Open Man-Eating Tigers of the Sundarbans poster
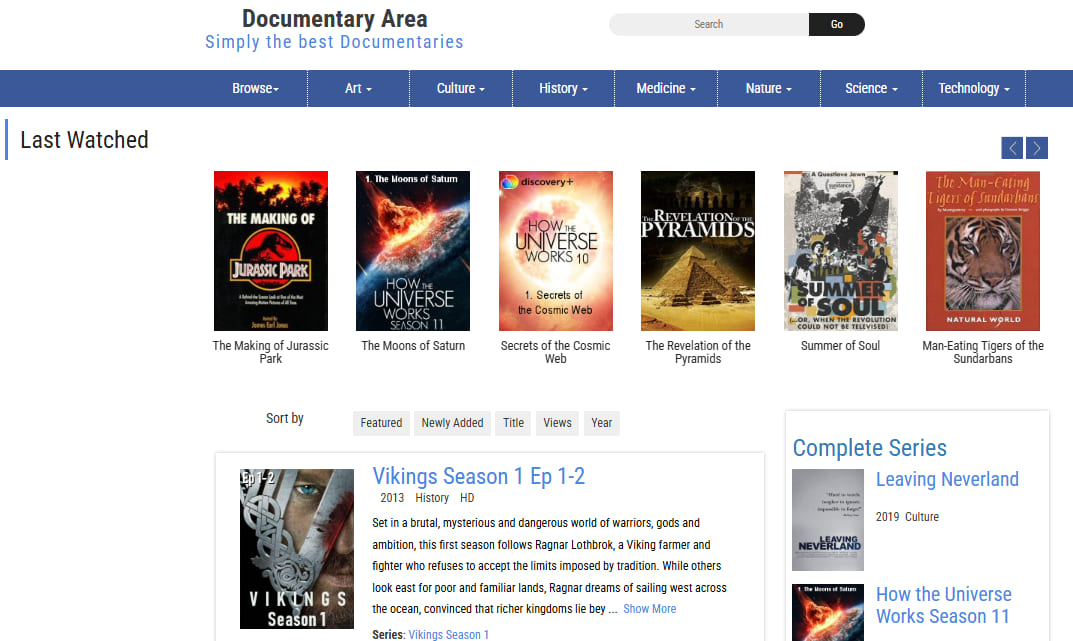Screen dimensions: 1073x641 point(983,251)
